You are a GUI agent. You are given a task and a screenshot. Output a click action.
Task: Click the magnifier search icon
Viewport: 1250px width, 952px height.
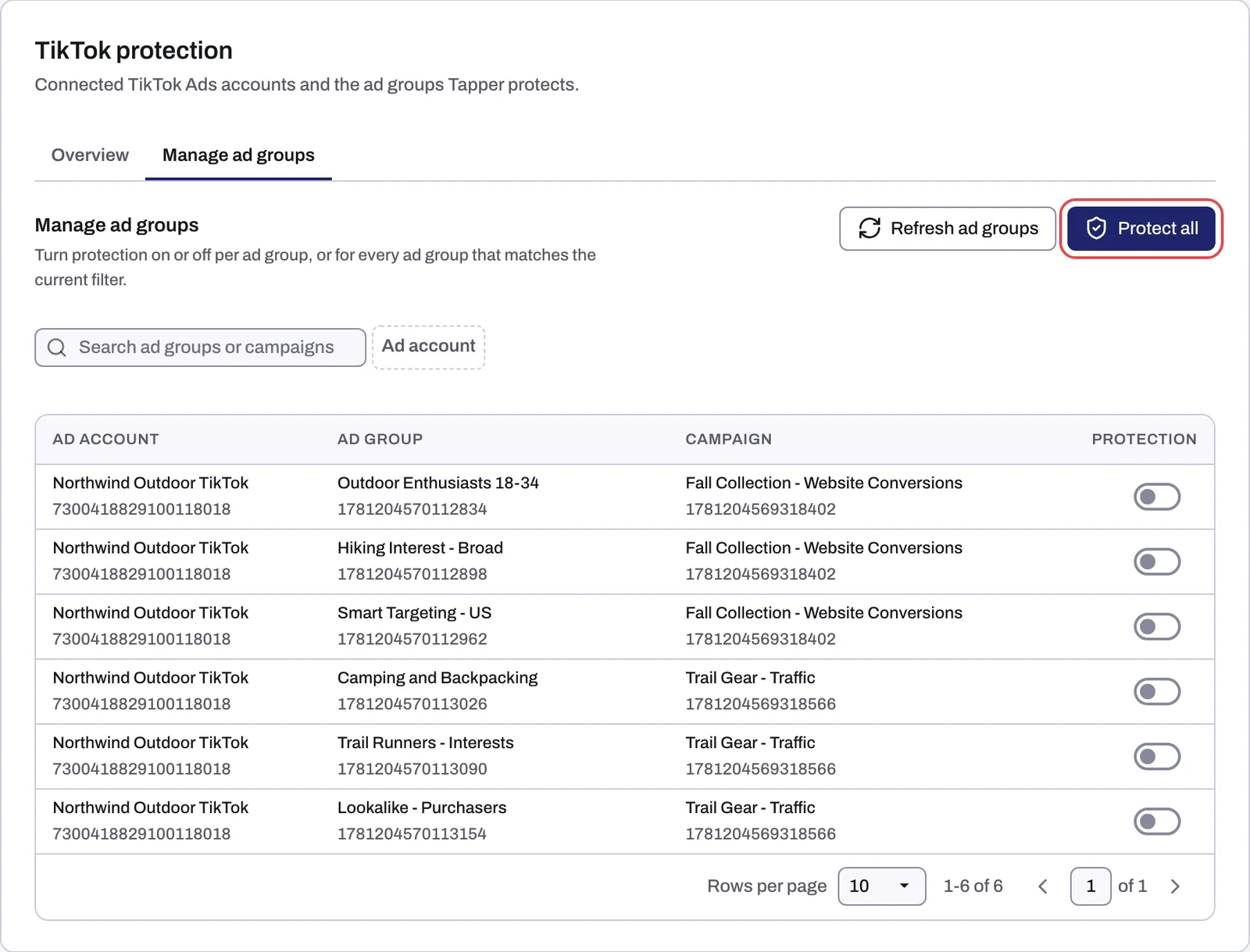[57, 348]
